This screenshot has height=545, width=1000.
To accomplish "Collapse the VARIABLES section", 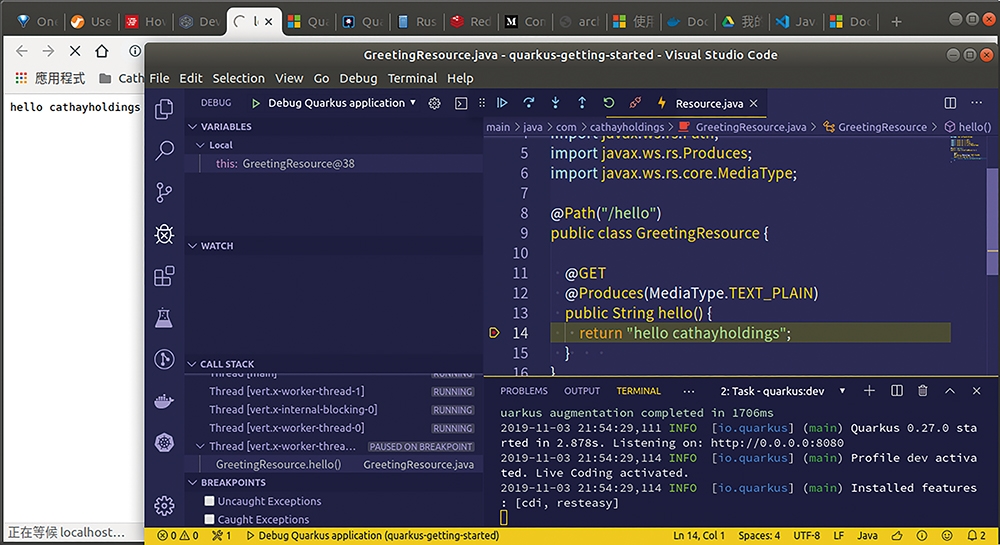I will coord(192,126).
